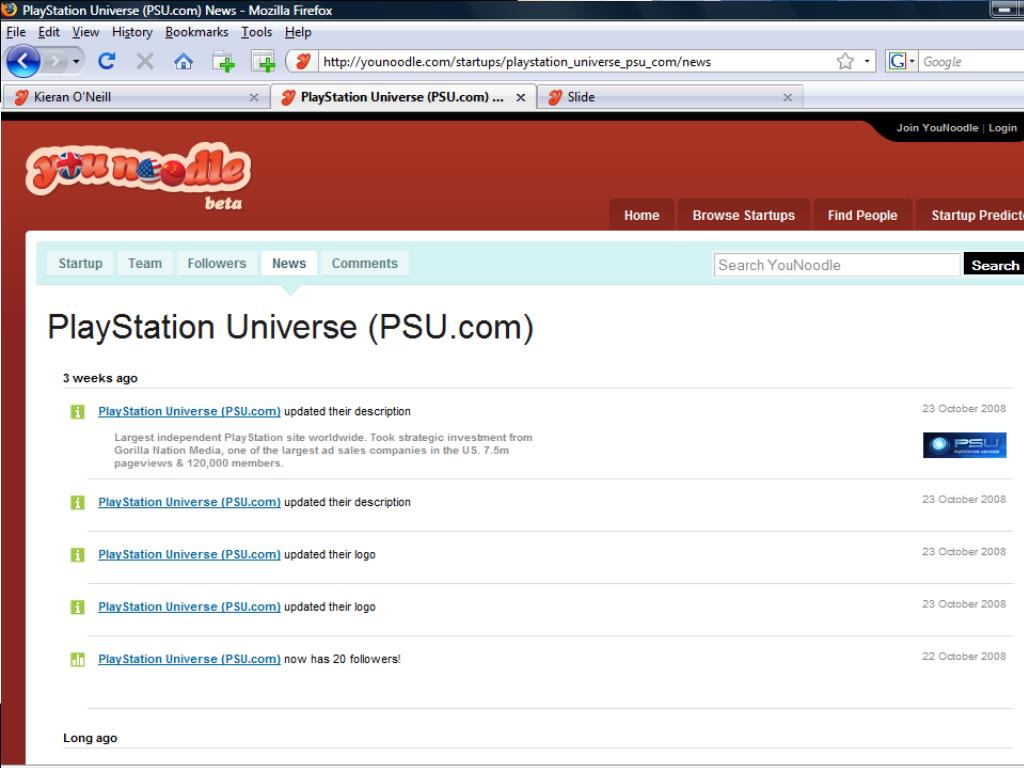Open the History menu

(132, 32)
